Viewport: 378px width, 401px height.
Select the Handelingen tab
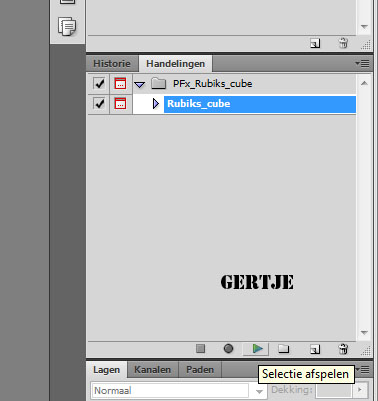coord(175,63)
